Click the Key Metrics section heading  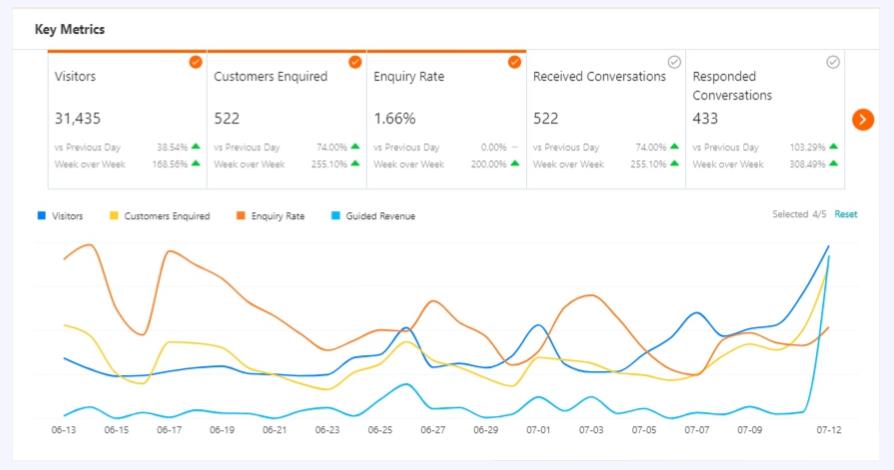pos(70,29)
